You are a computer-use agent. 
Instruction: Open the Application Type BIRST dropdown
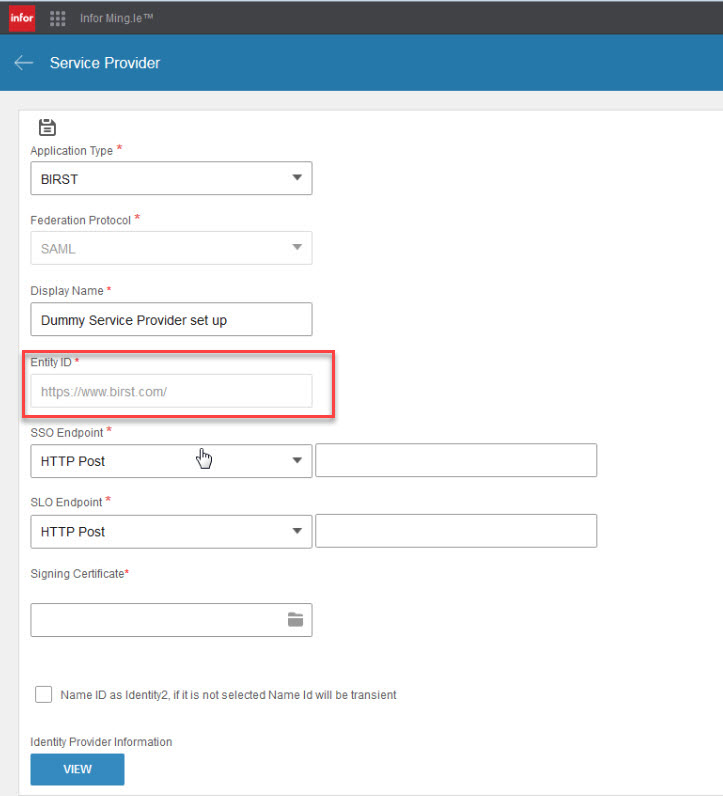click(171, 178)
